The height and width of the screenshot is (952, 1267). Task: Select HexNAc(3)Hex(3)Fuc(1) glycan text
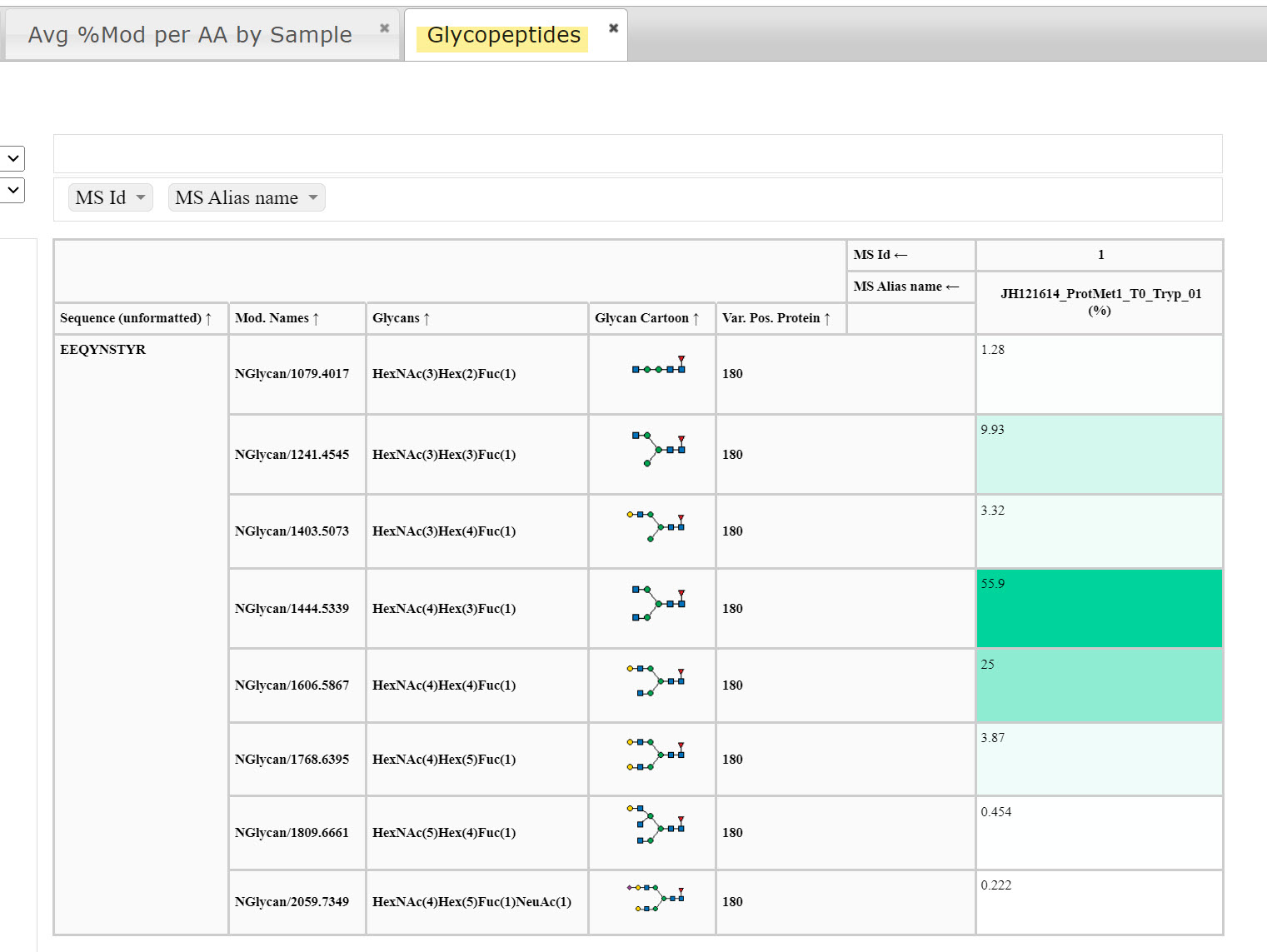pos(444,455)
